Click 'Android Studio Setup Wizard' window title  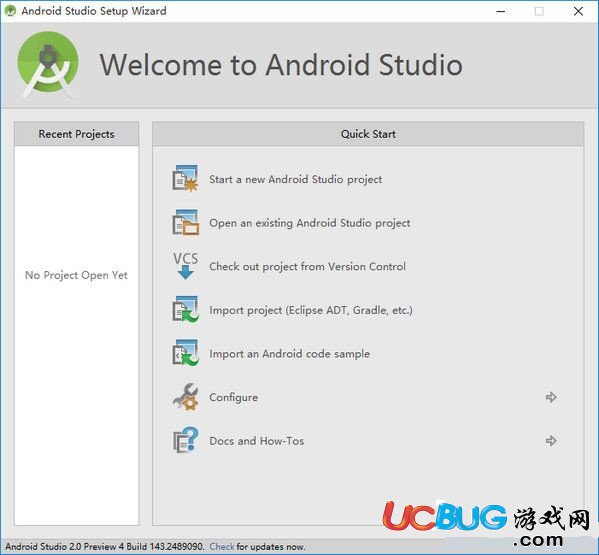(x=94, y=11)
